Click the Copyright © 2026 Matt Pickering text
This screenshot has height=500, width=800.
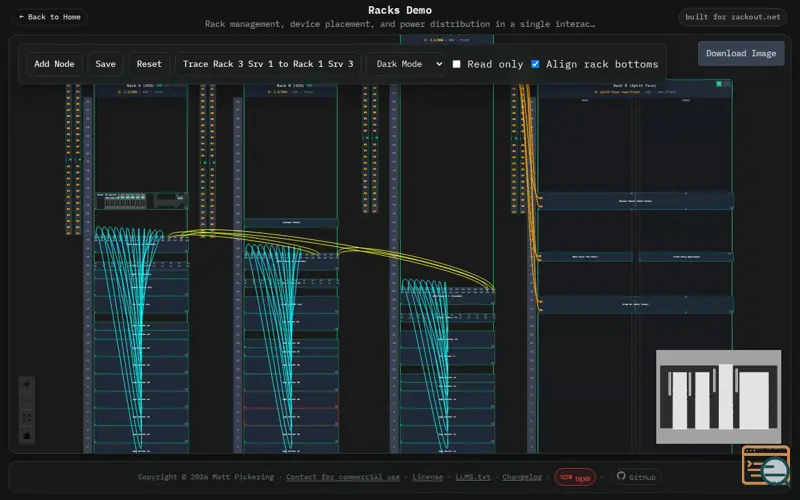(206, 477)
